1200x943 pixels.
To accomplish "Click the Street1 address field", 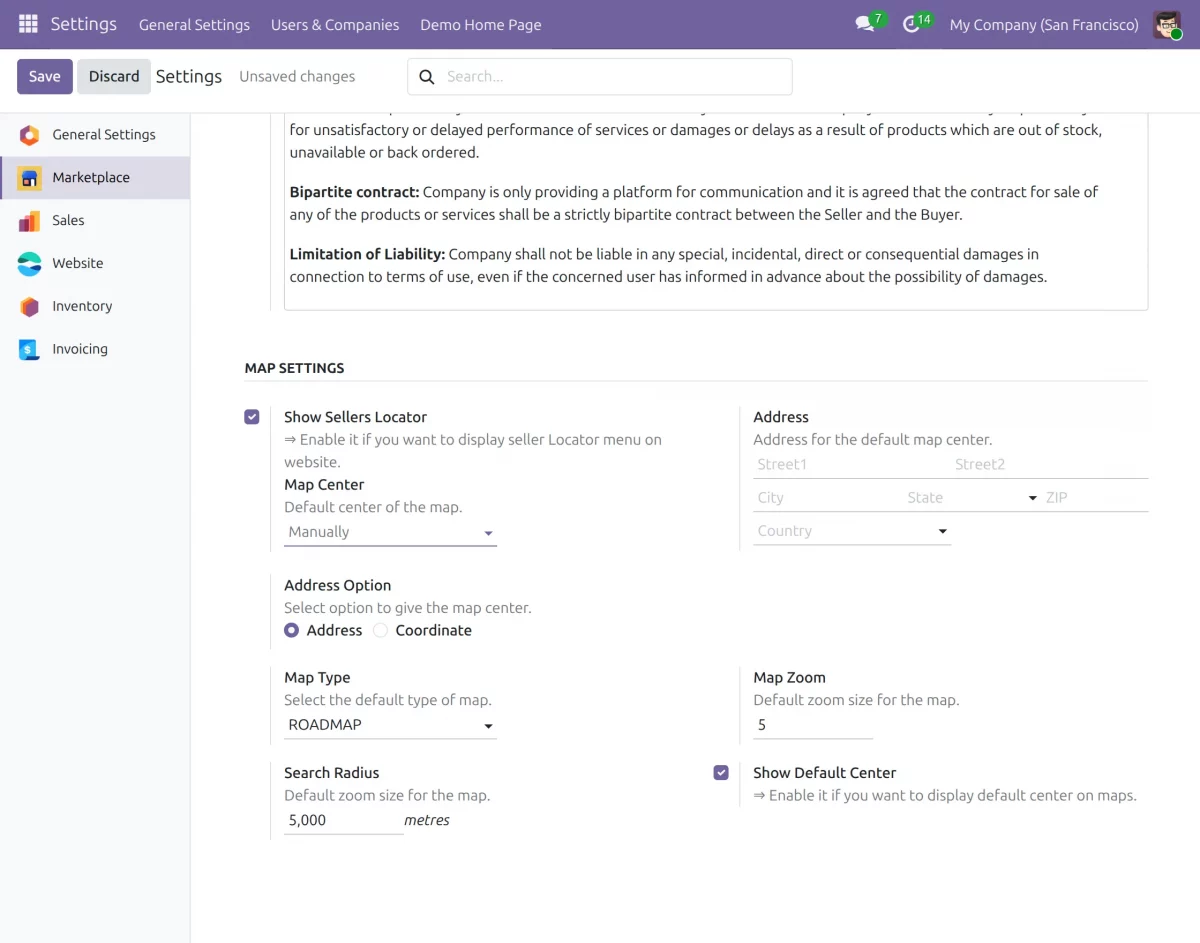I will coord(852,465).
